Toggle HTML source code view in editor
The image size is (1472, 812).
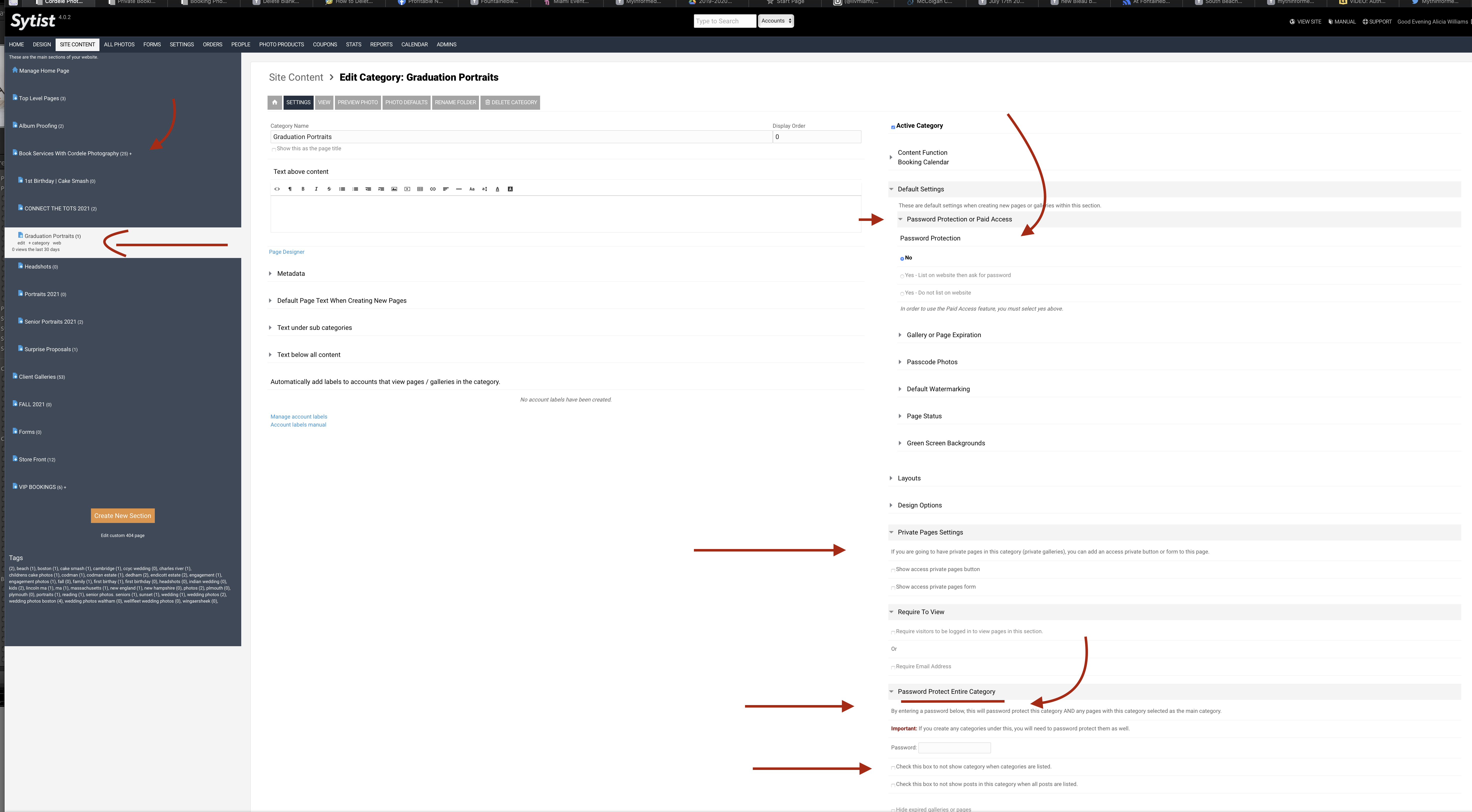point(277,189)
